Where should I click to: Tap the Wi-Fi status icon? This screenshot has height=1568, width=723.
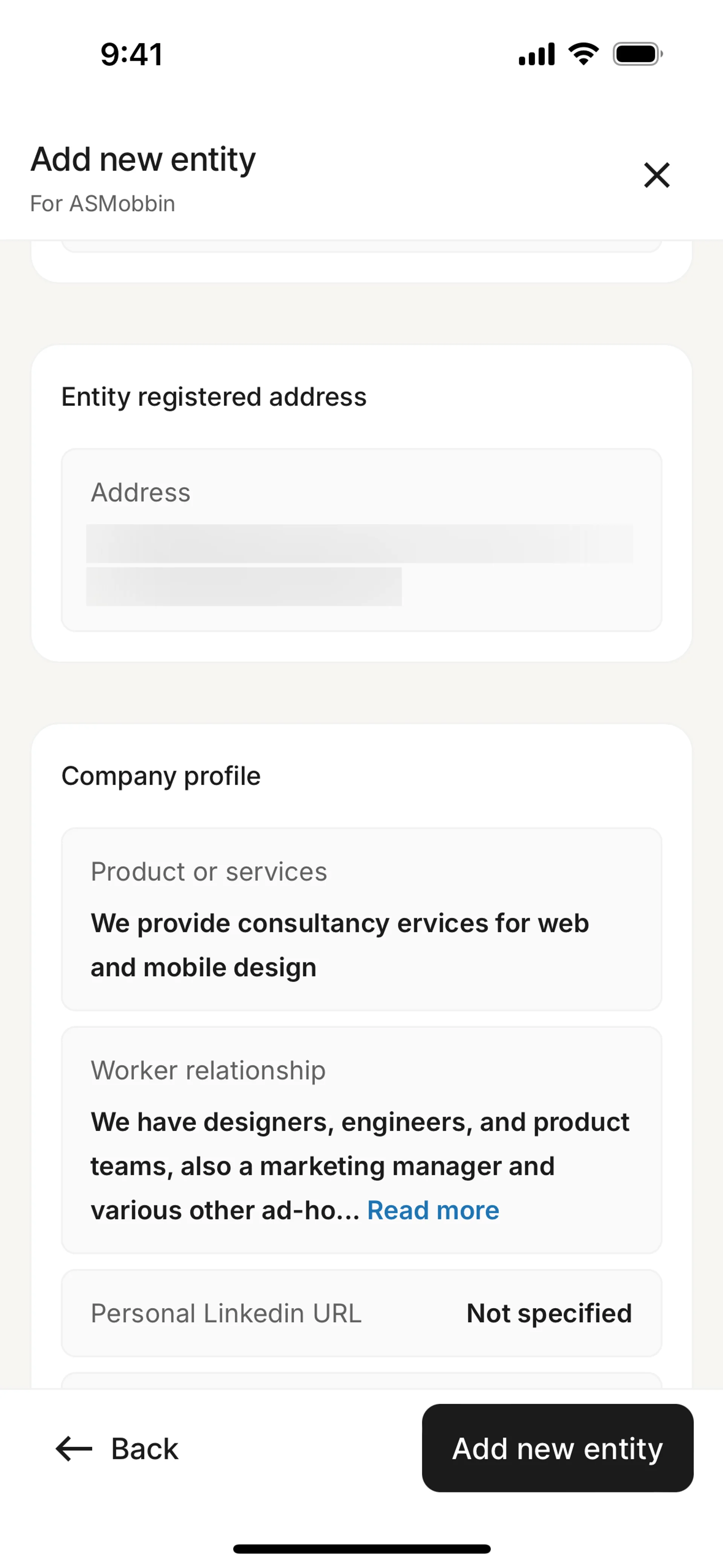(584, 54)
